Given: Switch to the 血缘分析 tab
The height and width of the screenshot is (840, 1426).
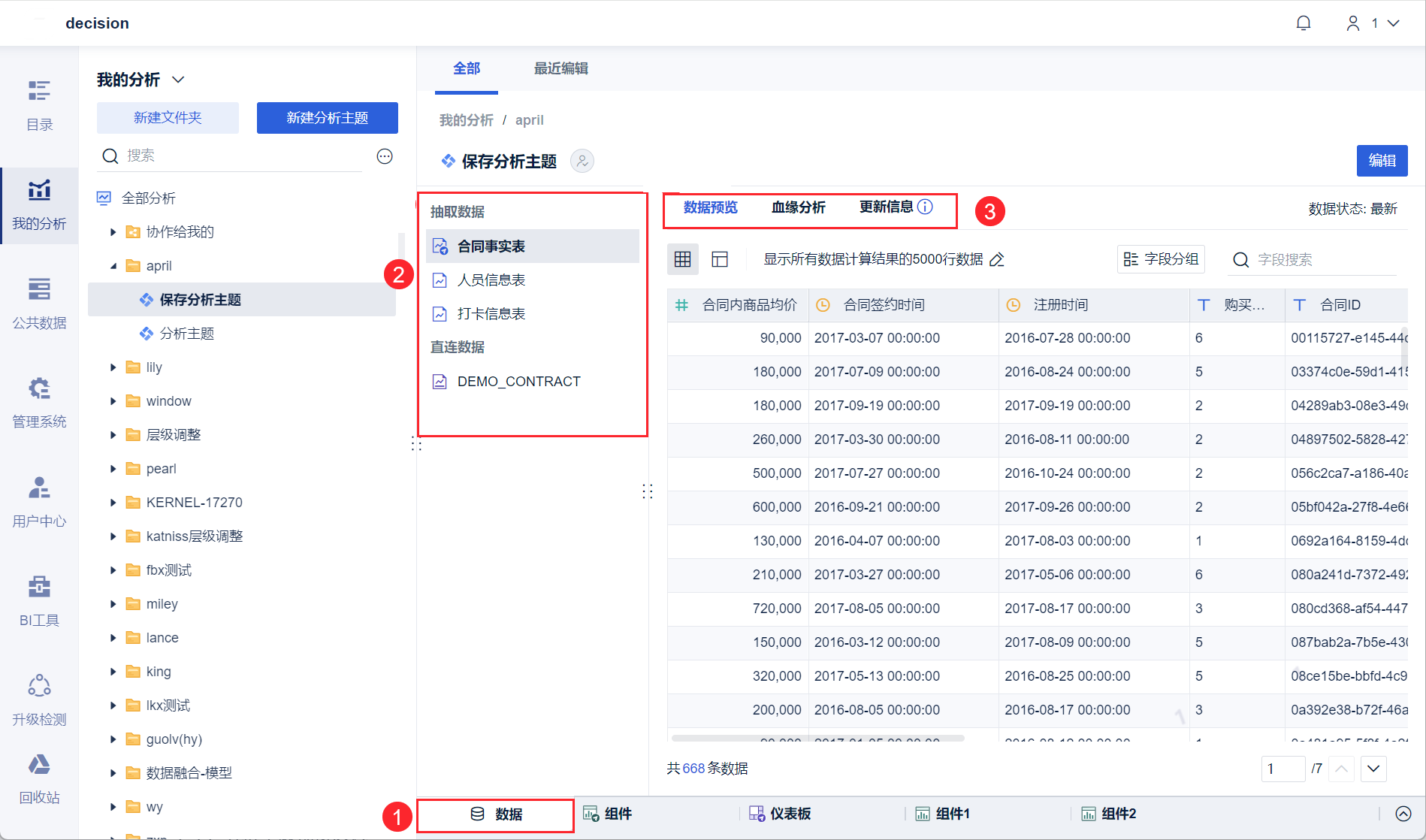Looking at the screenshot, I should 799,207.
